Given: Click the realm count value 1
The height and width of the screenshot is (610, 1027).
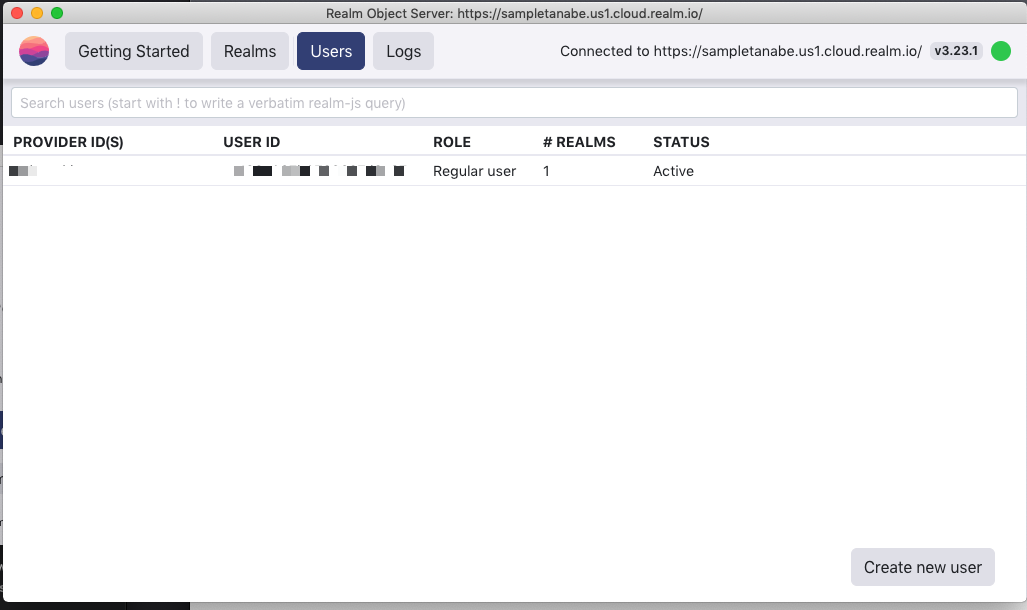Looking at the screenshot, I should (544, 170).
